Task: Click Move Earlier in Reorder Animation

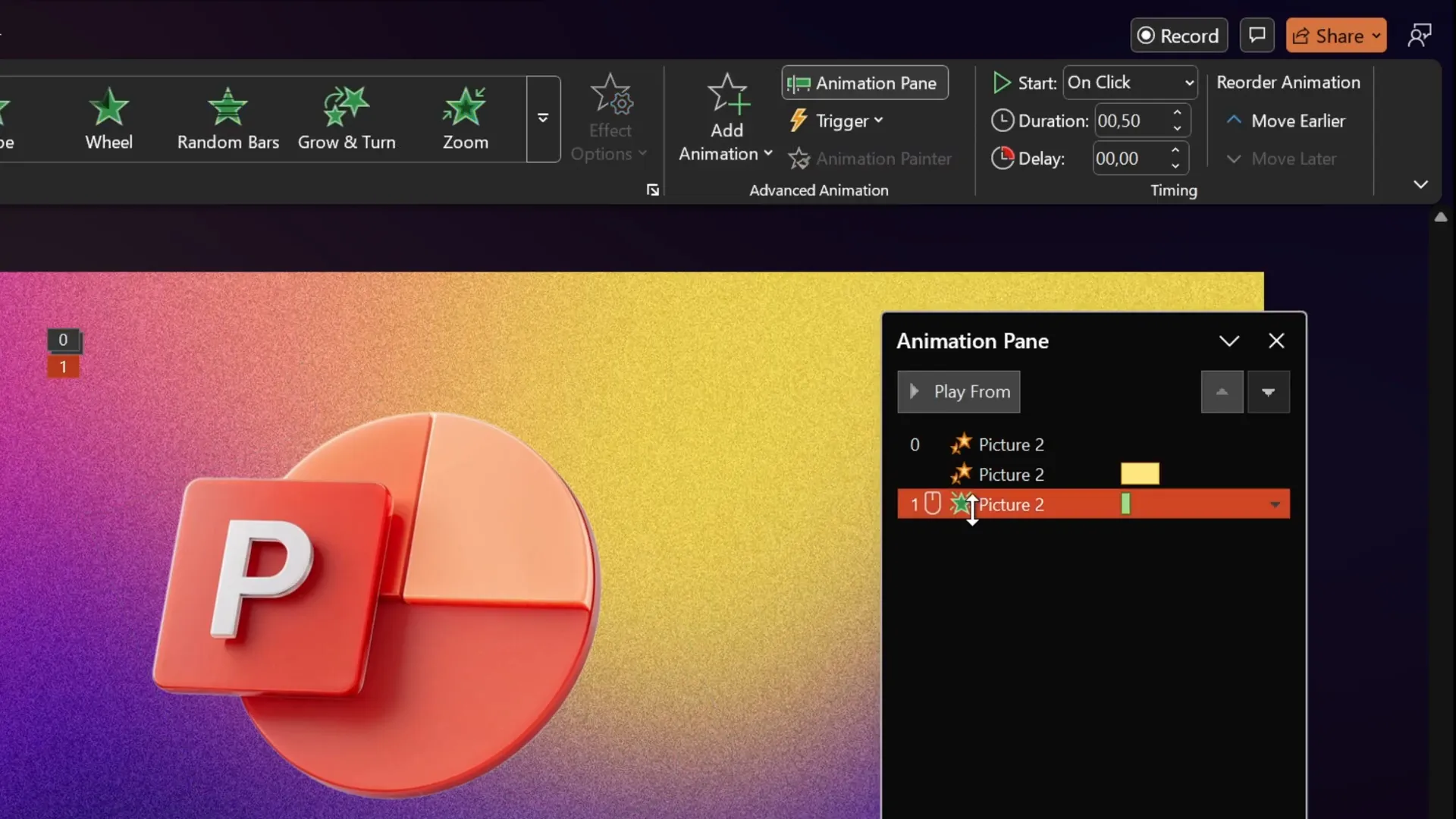Action: pyautogui.click(x=1286, y=121)
